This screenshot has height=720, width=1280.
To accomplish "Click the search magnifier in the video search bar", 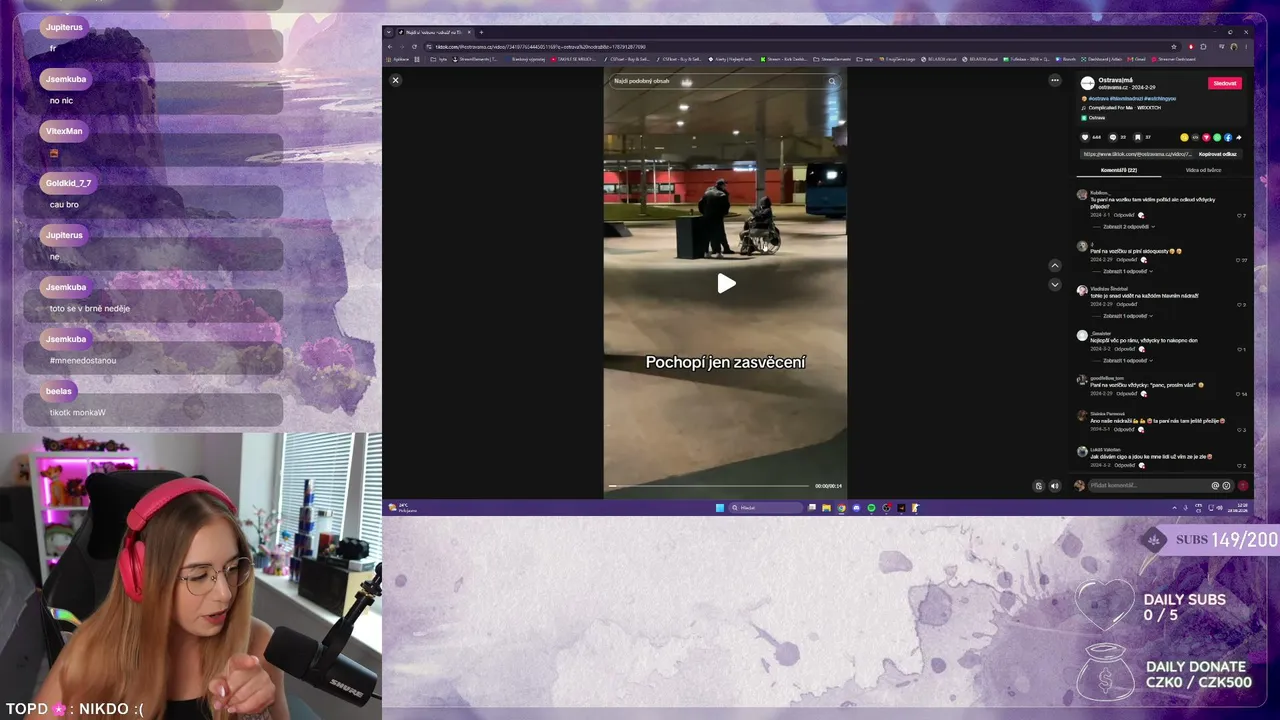I will coord(831,81).
